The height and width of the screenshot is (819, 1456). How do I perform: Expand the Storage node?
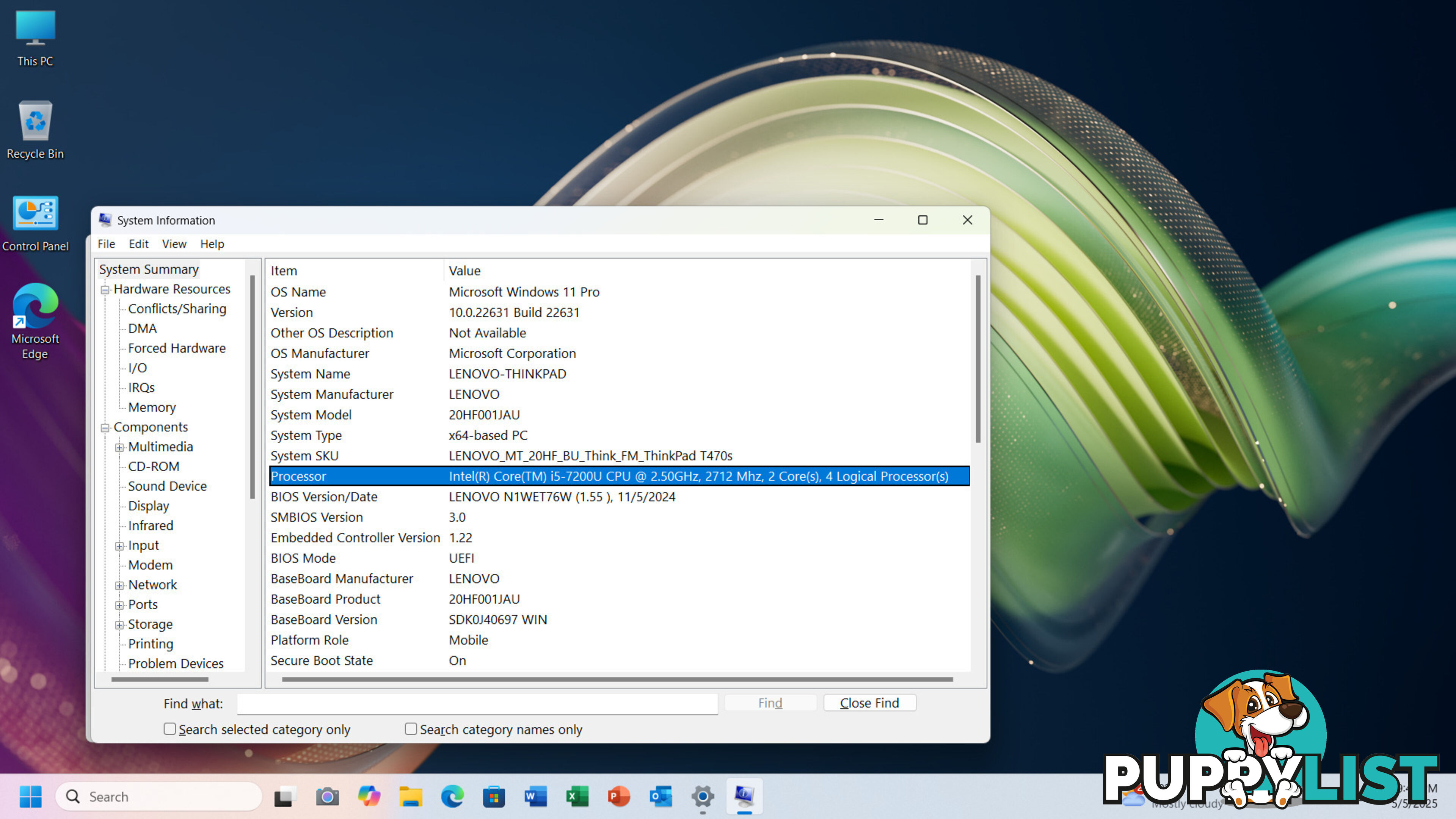(119, 625)
